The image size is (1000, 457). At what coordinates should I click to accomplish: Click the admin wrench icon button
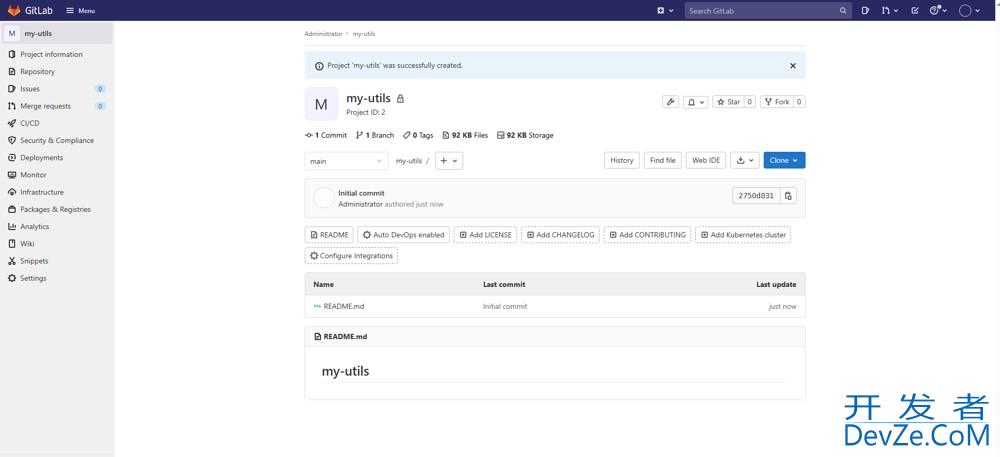pyautogui.click(x=670, y=102)
